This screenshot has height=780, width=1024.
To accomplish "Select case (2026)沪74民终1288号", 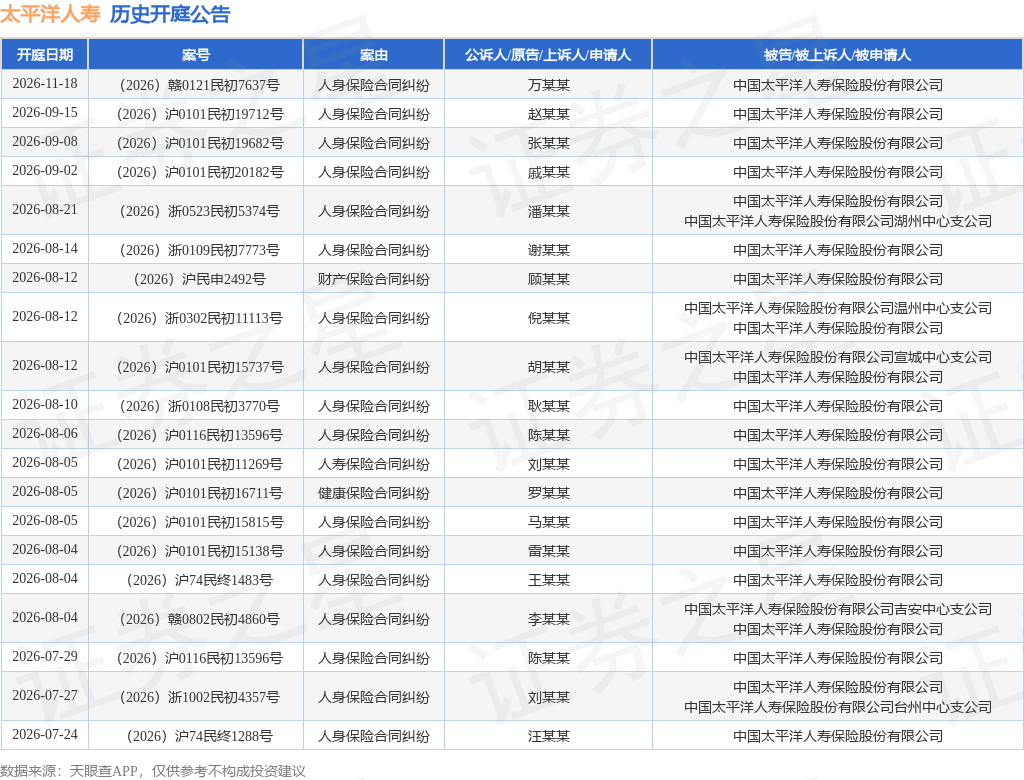I will [x=199, y=736].
